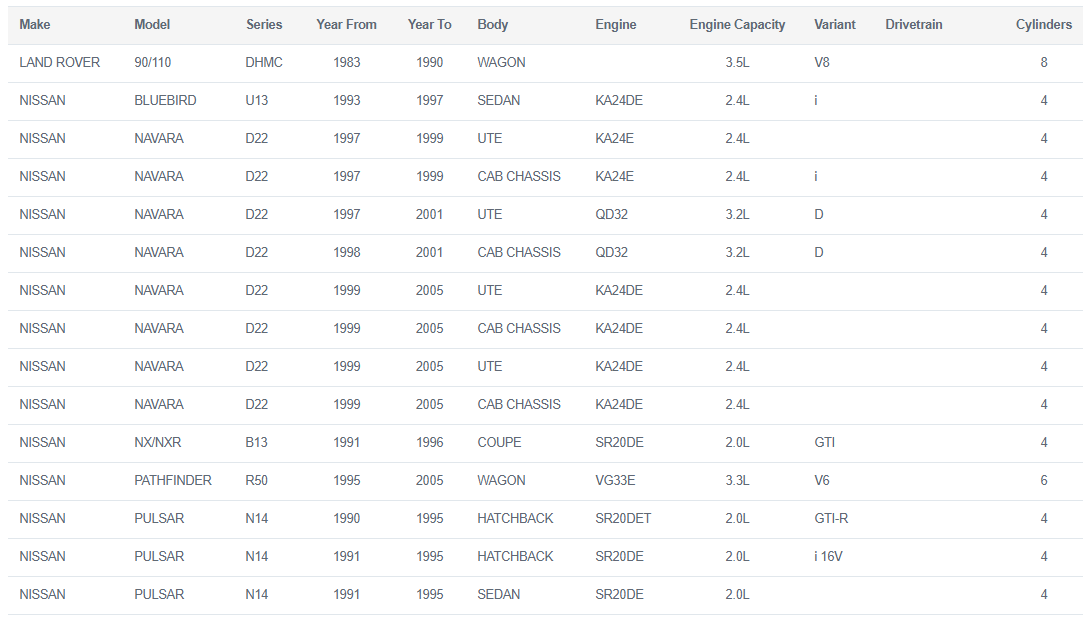The height and width of the screenshot is (617, 1083).
Task: Click HATCHBACK in the GTI-R row
Action: (x=515, y=518)
